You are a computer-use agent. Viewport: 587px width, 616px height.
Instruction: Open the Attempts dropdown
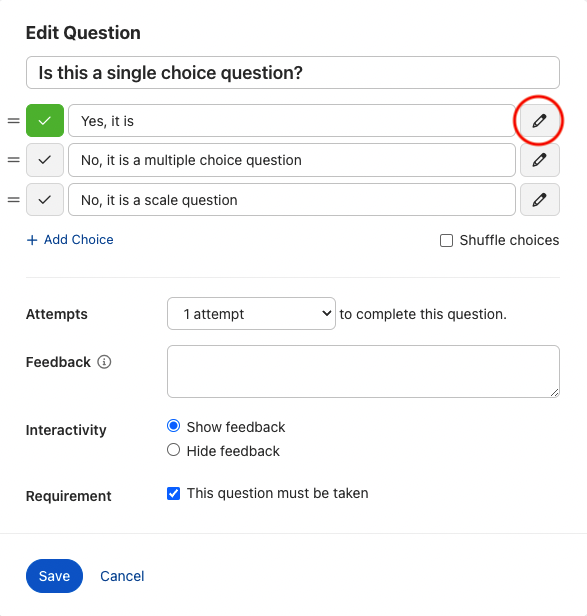(251, 314)
